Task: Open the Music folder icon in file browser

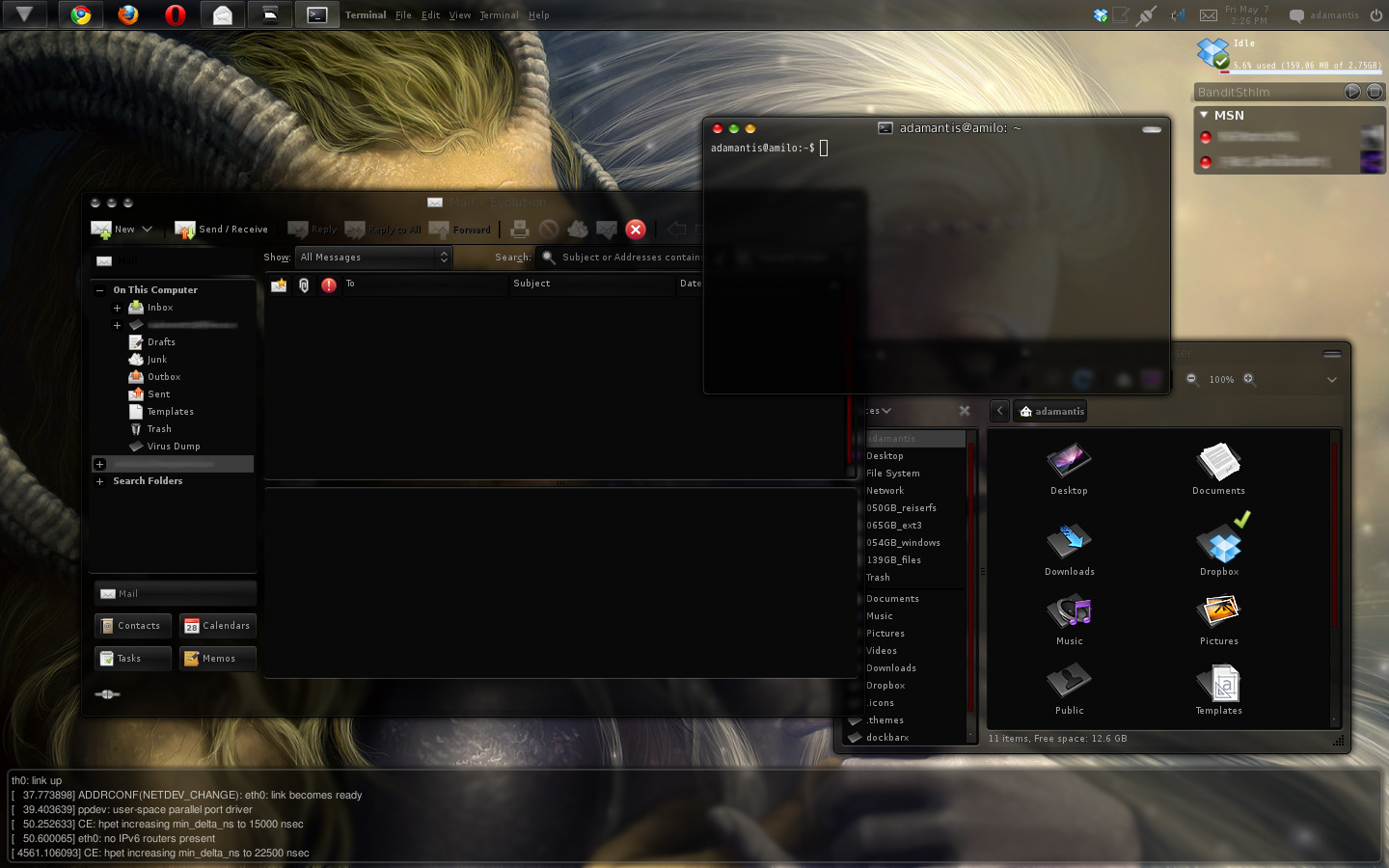Action: pos(1070,619)
